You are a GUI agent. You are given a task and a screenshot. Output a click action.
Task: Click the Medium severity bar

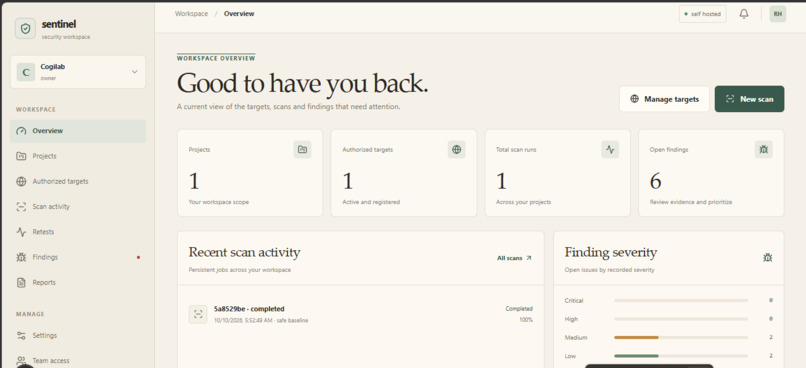[681, 338]
